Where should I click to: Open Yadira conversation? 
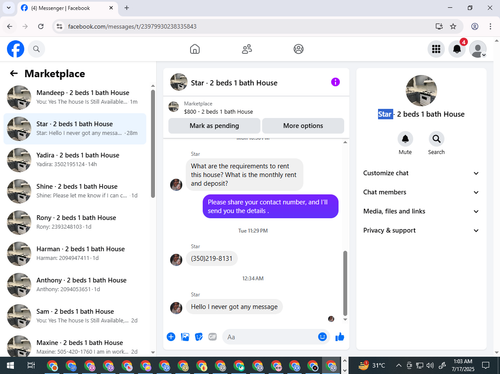click(75, 160)
